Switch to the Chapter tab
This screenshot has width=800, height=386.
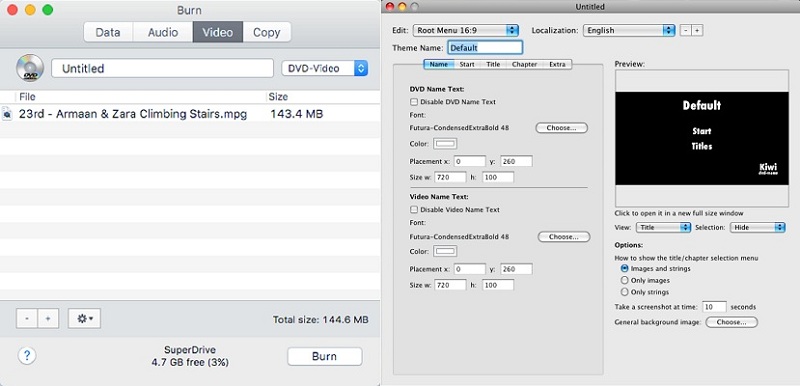pos(524,65)
